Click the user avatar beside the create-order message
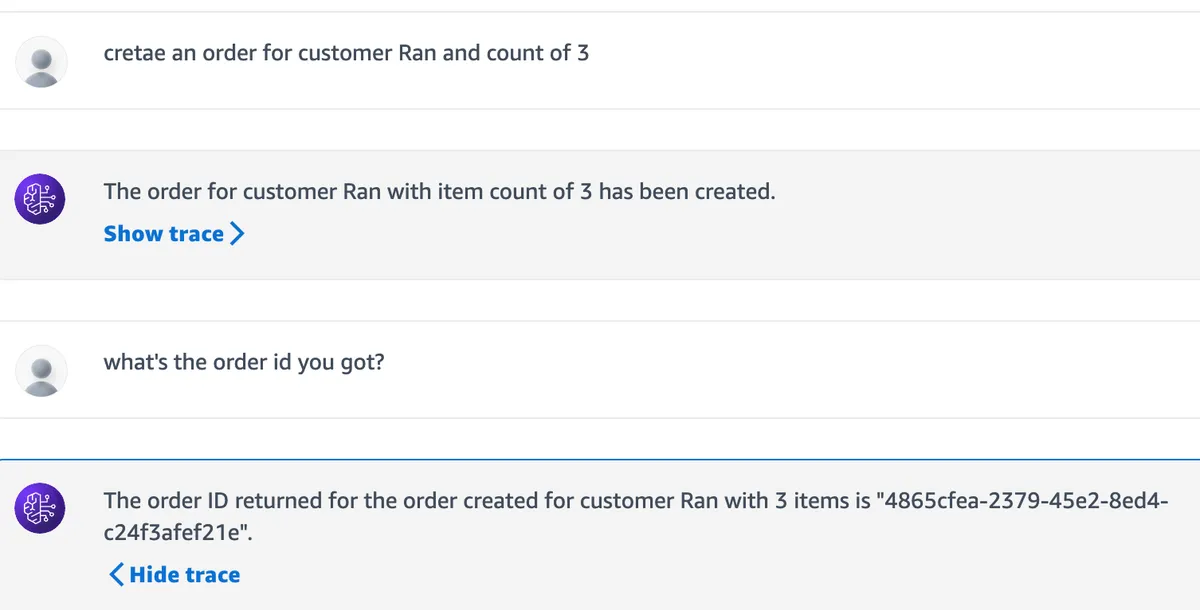1200x610 pixels. pos(41,62)
